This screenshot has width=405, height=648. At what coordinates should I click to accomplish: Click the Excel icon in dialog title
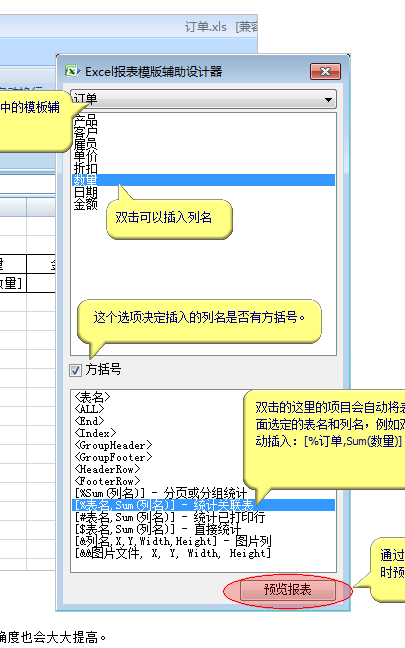pos(72,71)
